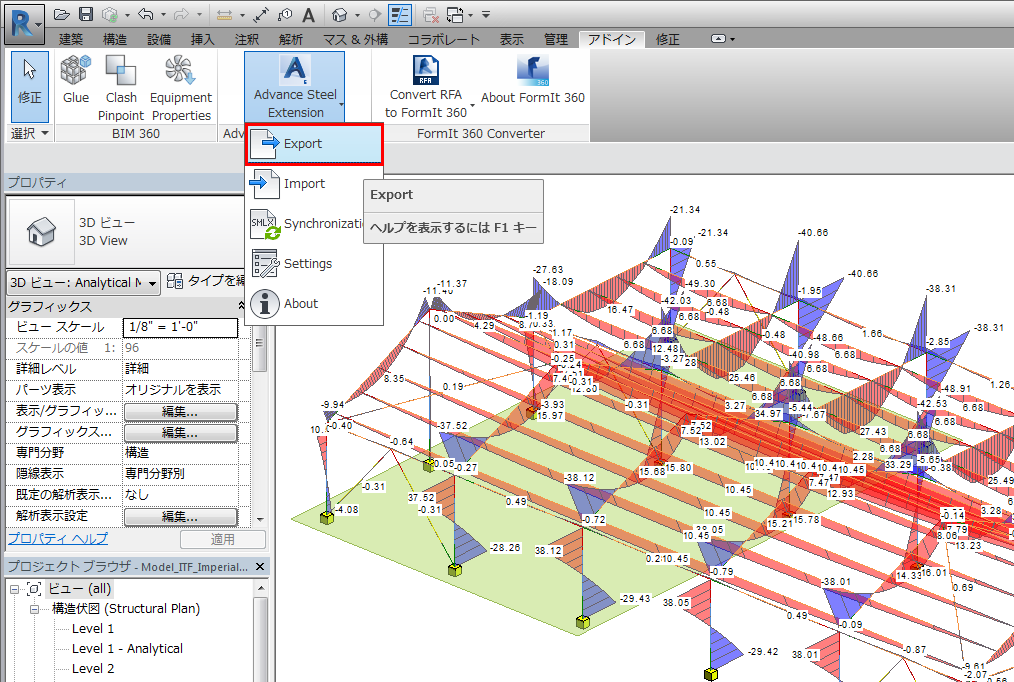Choose Export from Advance Steel menu

click(314, 144)
